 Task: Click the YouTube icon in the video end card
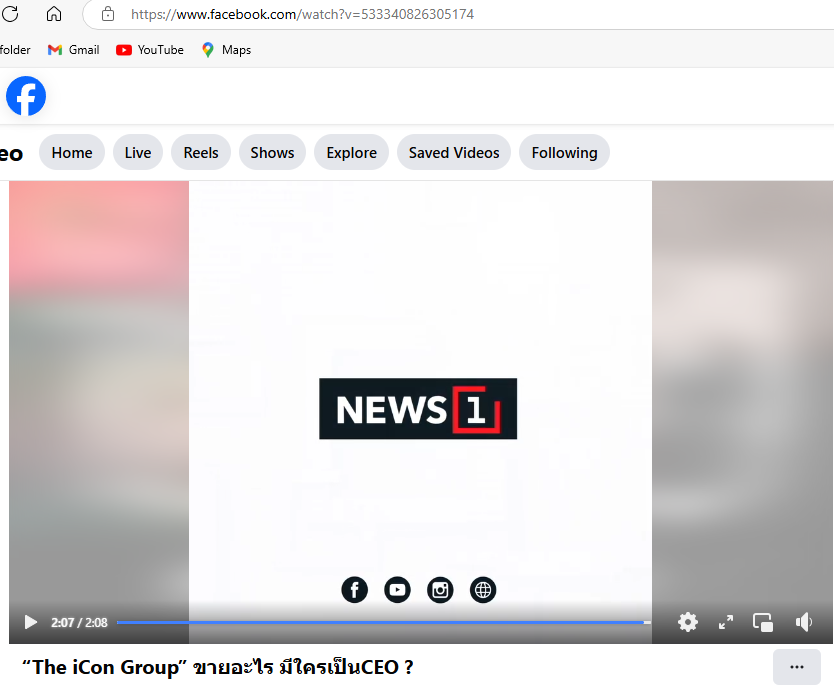click(397, 590)
